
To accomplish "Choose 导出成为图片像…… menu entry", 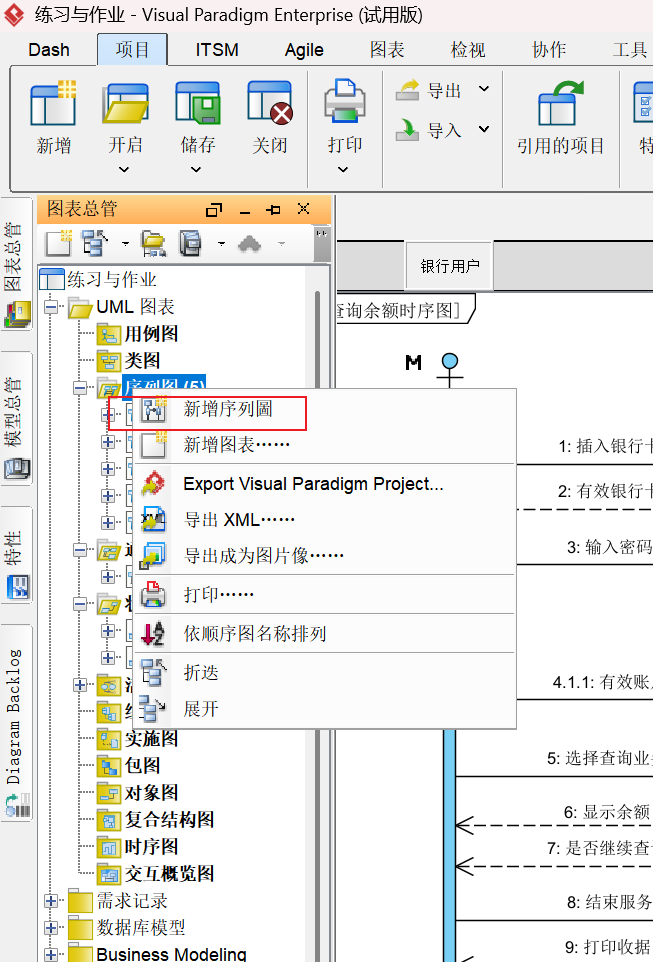I will coord(324,556).
